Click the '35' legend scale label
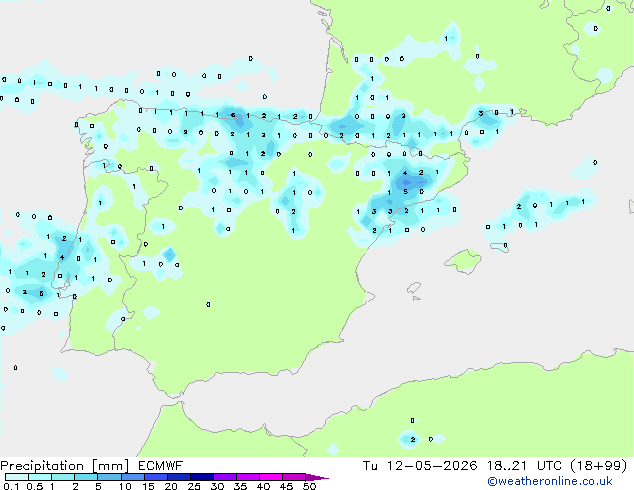This screenshot has height=490, width=634. pos(240,486)
